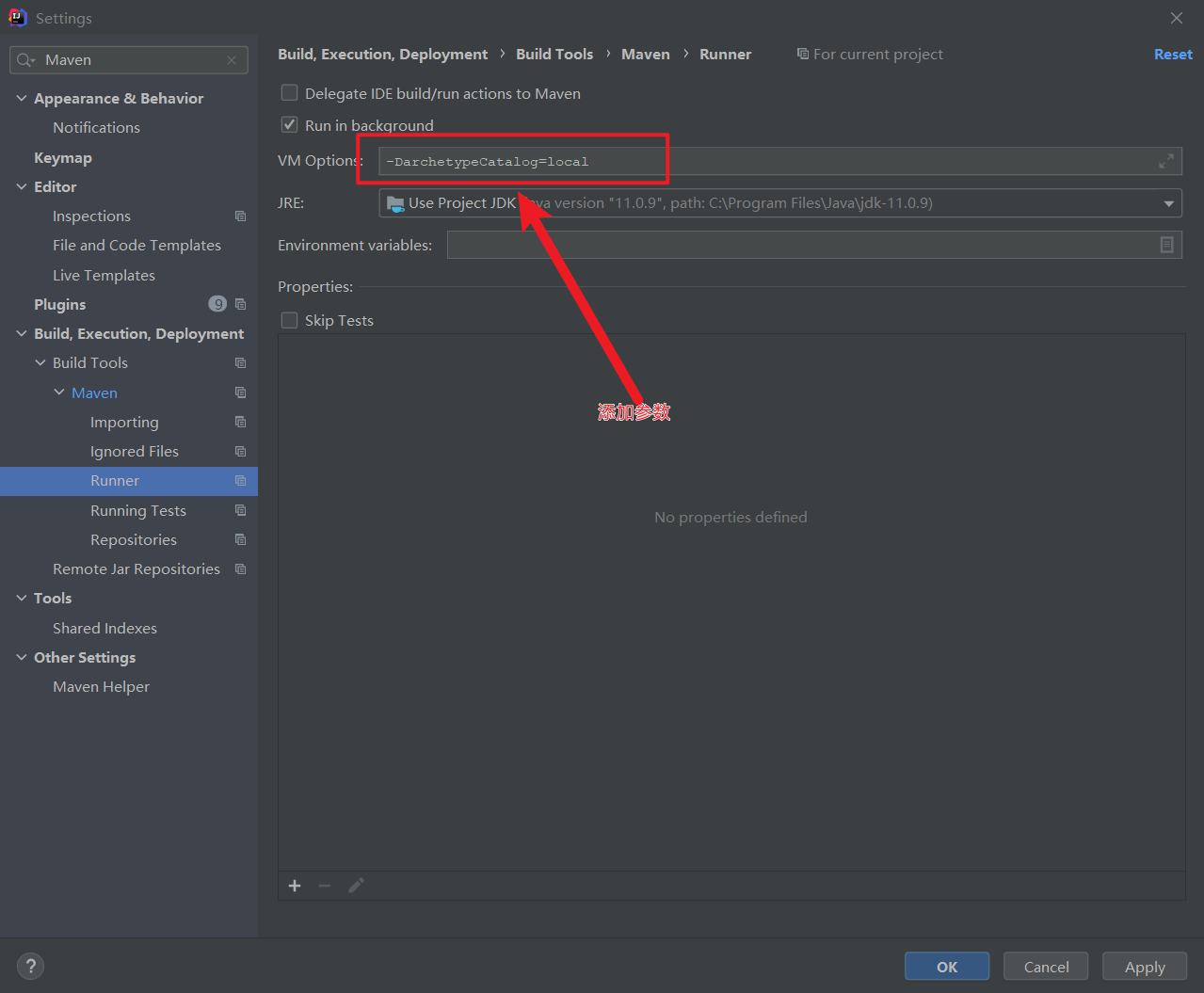The image size is (1204, 993).
Task: Uncheck Run in background
Action: pos(290,125)
